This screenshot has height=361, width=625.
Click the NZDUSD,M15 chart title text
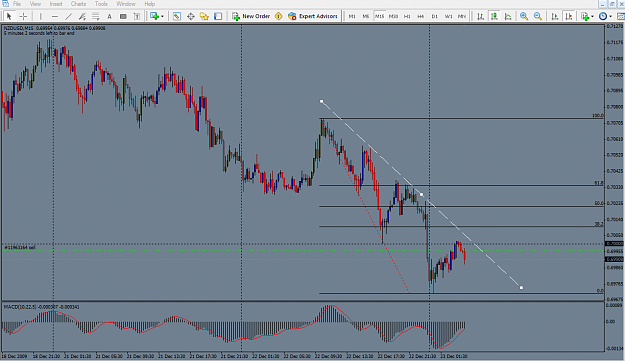pos(19,28)
